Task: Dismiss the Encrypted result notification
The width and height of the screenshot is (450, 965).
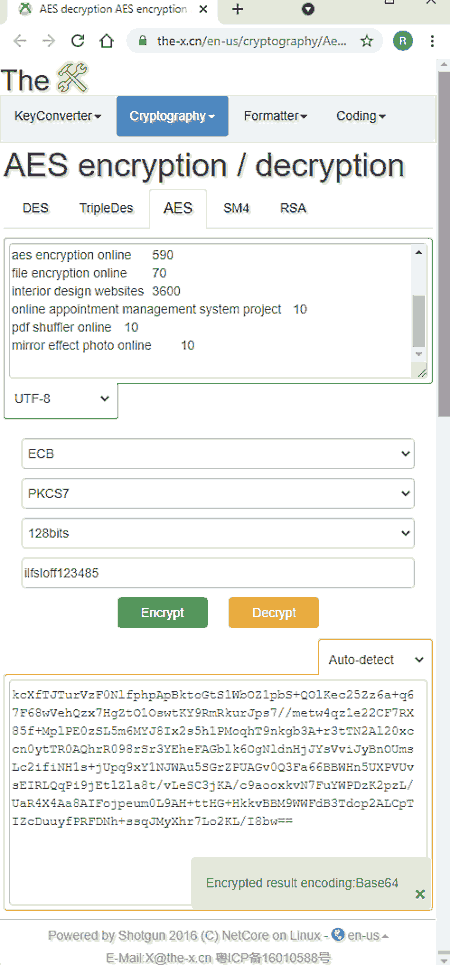Action: pos(420,894)
